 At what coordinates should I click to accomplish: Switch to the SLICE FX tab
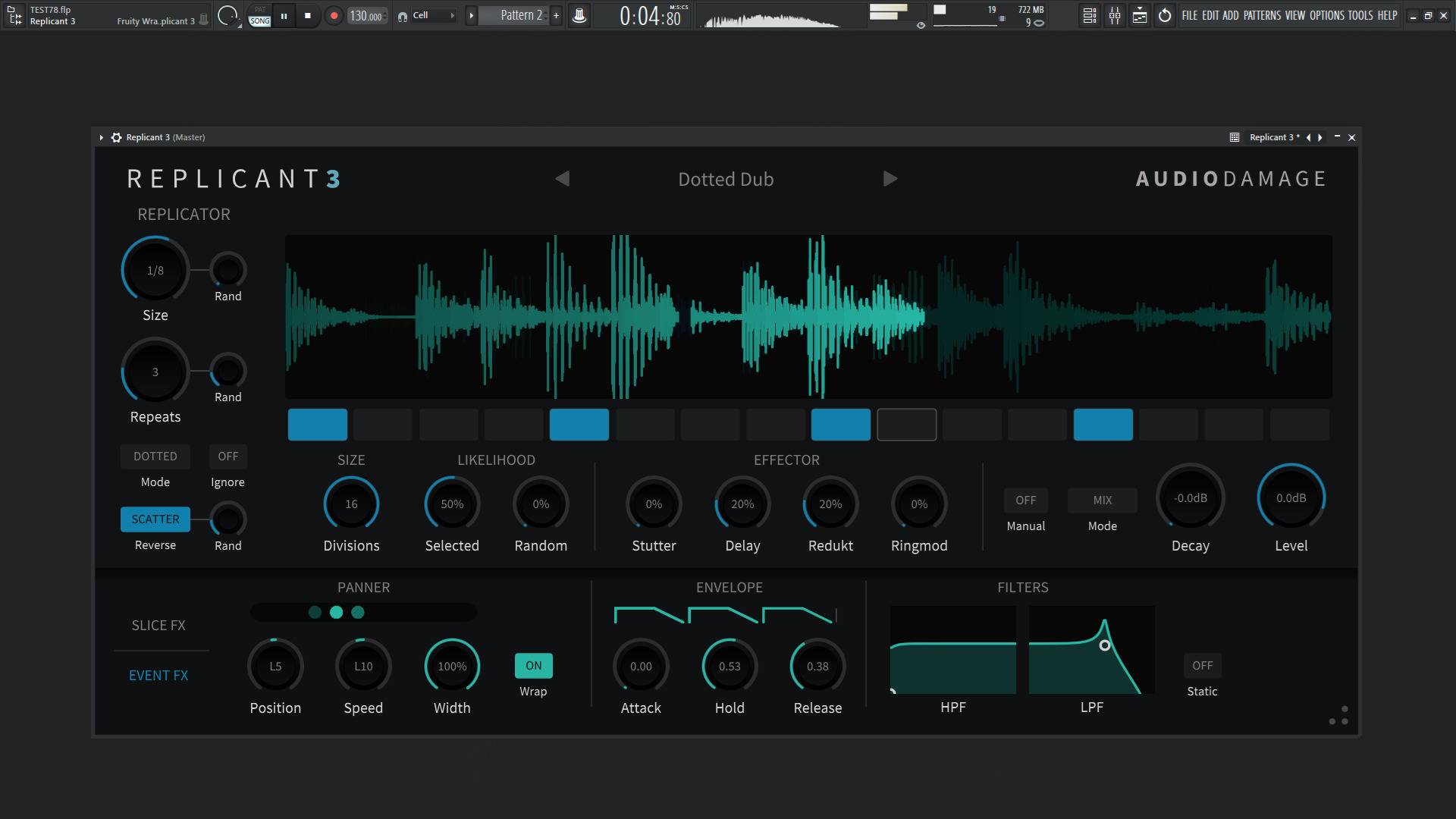click(x=158, y=626)
